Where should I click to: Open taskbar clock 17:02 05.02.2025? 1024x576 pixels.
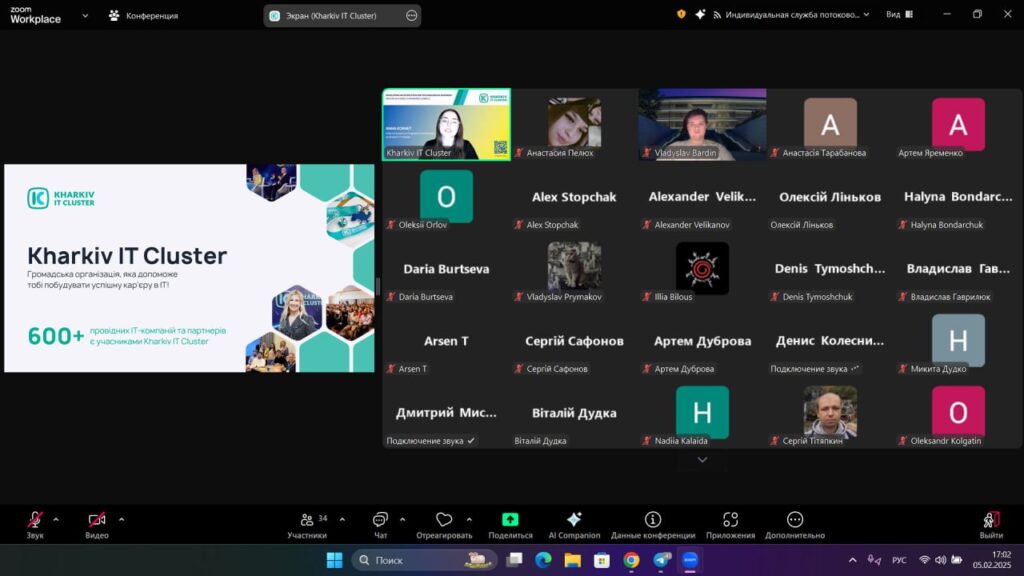point(992,560)
